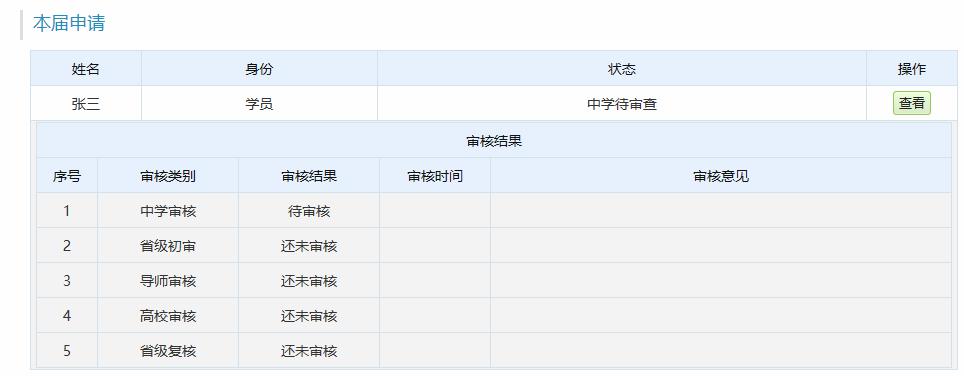Click the 审核类别 column header
This screenshot has width=964, height=376.
(168, 176)
